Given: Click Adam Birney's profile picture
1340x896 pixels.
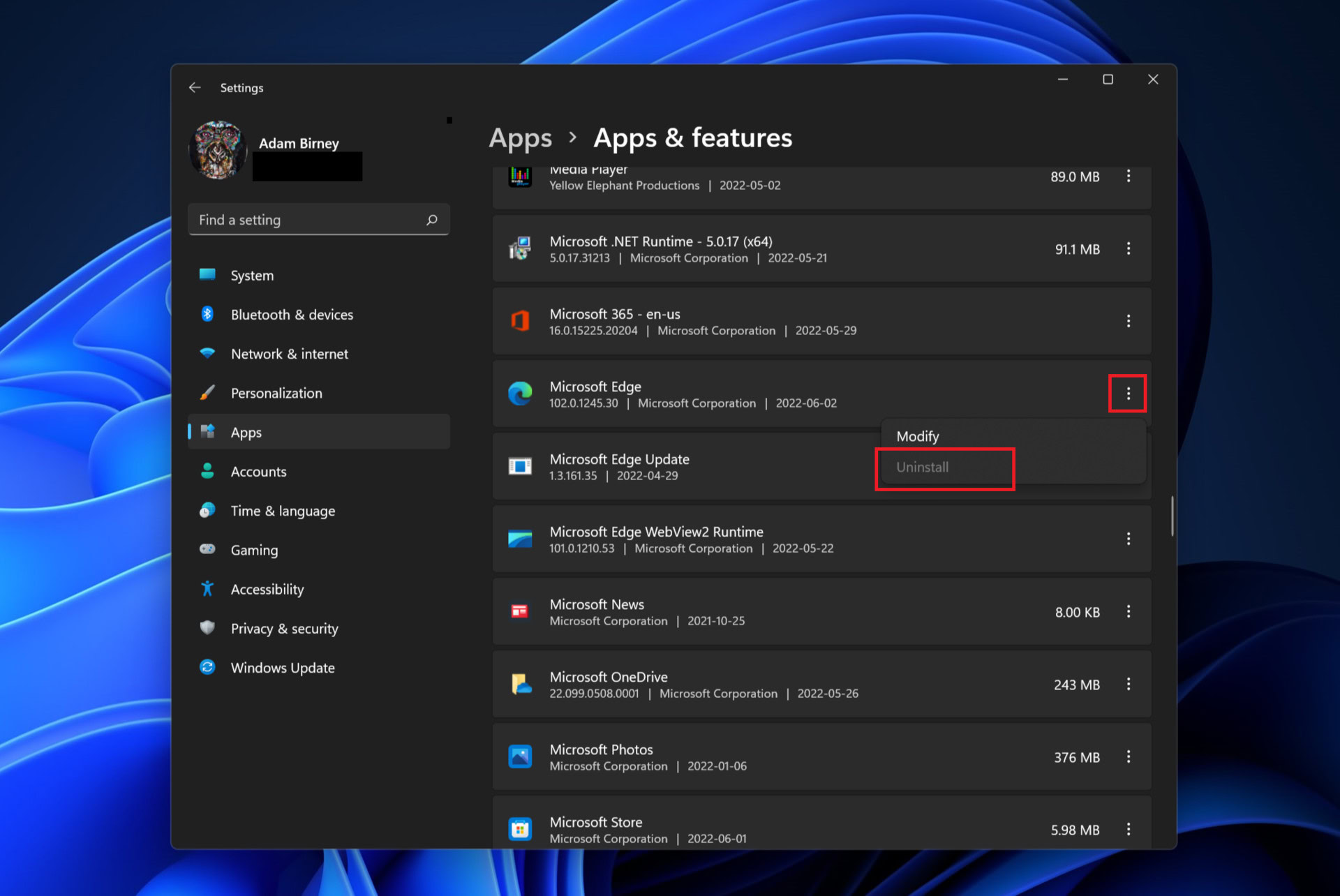Looking at the screenshot, I should [218, 150].
